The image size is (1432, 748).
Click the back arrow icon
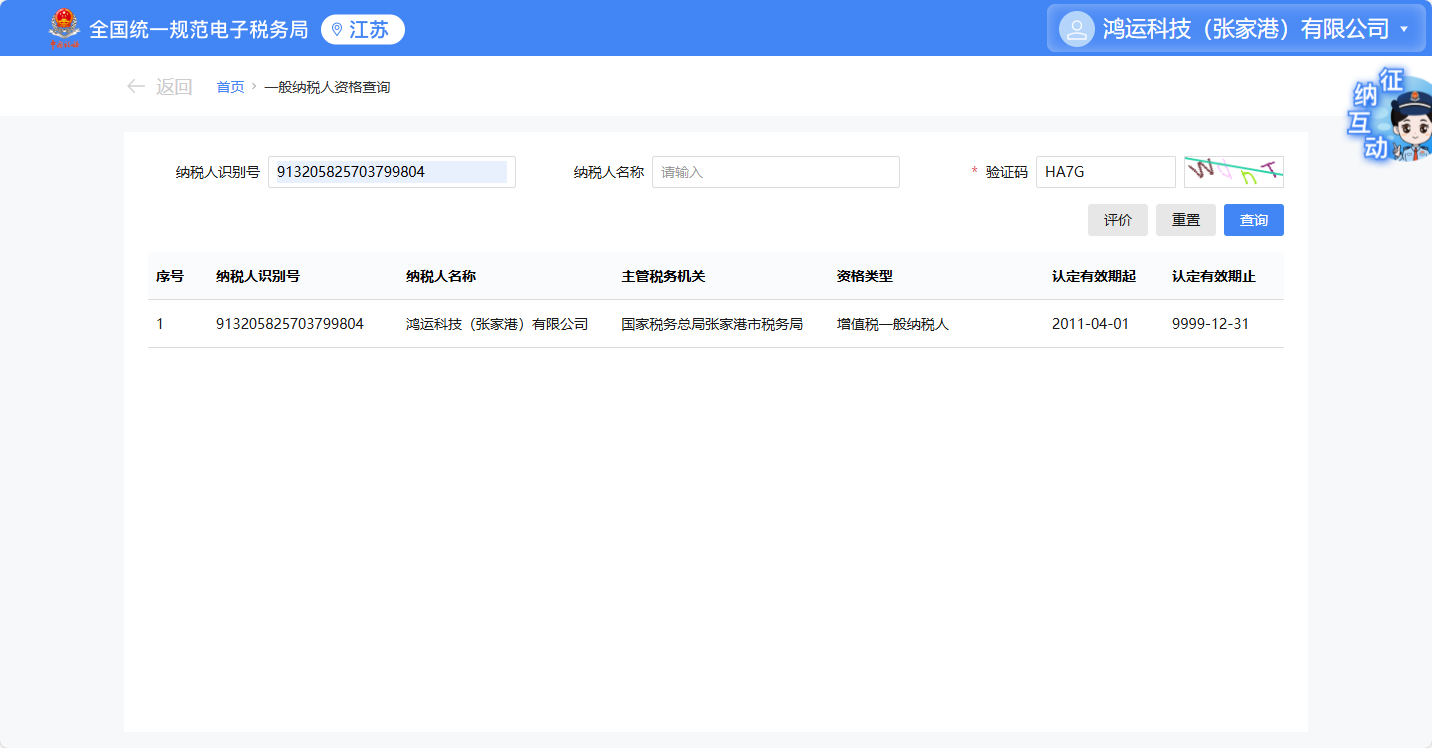pyautogui.click(x=136, y=87)
